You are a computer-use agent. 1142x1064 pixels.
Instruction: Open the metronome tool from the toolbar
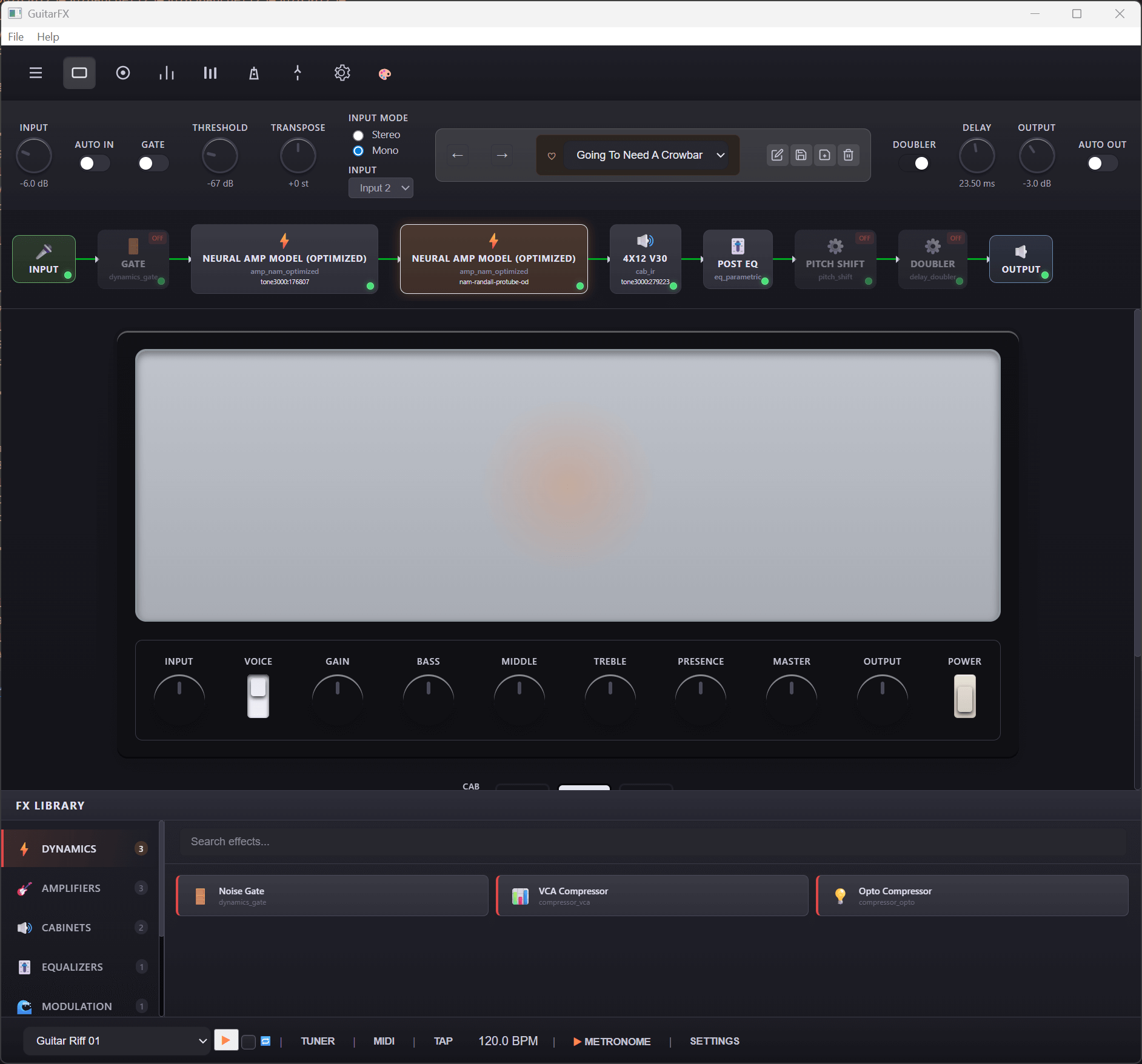[253, 73]
